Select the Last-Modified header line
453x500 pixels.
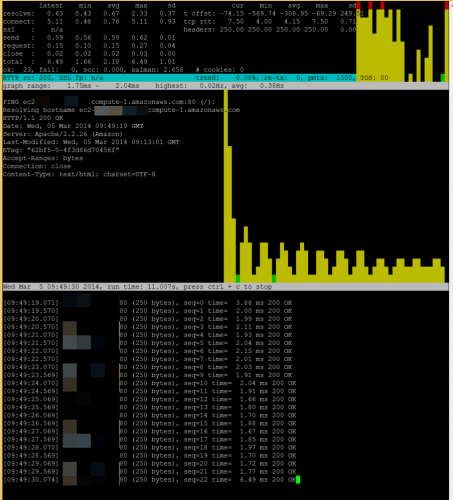91,142
